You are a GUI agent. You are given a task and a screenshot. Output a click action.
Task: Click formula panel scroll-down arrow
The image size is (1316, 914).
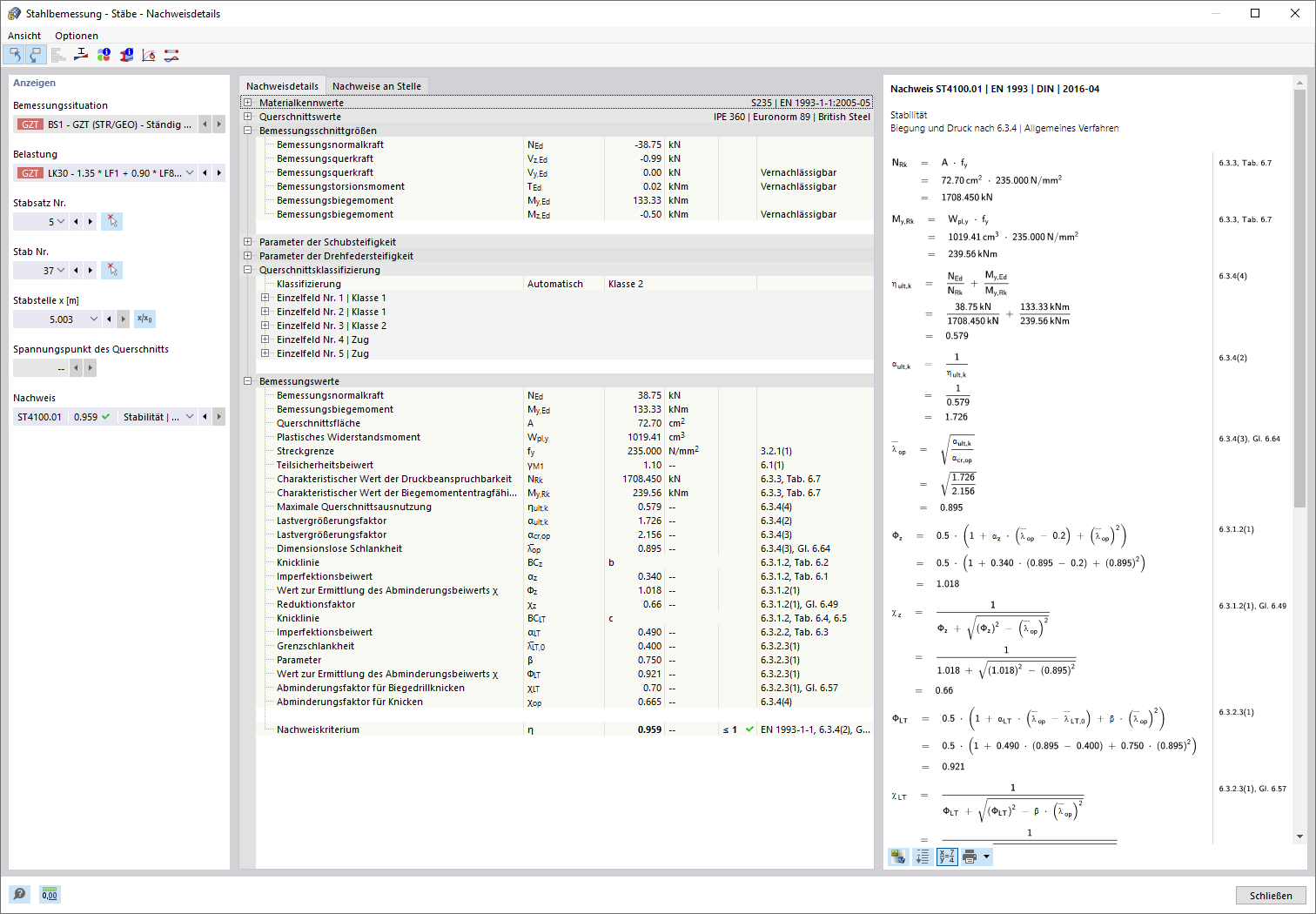(x=1299, y=837)
